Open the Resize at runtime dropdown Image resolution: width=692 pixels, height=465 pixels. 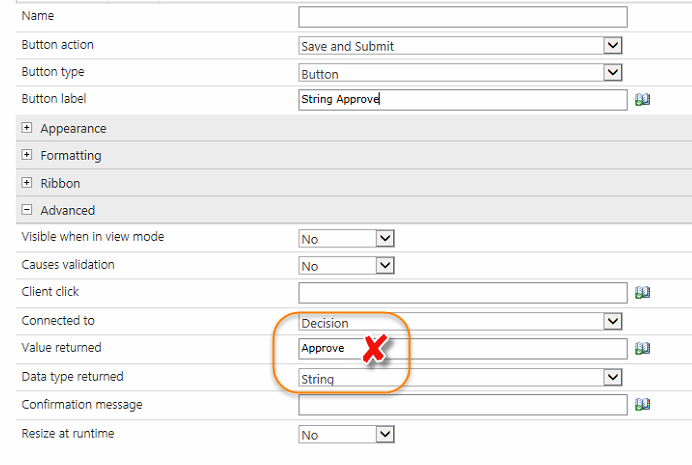(385, 434)
